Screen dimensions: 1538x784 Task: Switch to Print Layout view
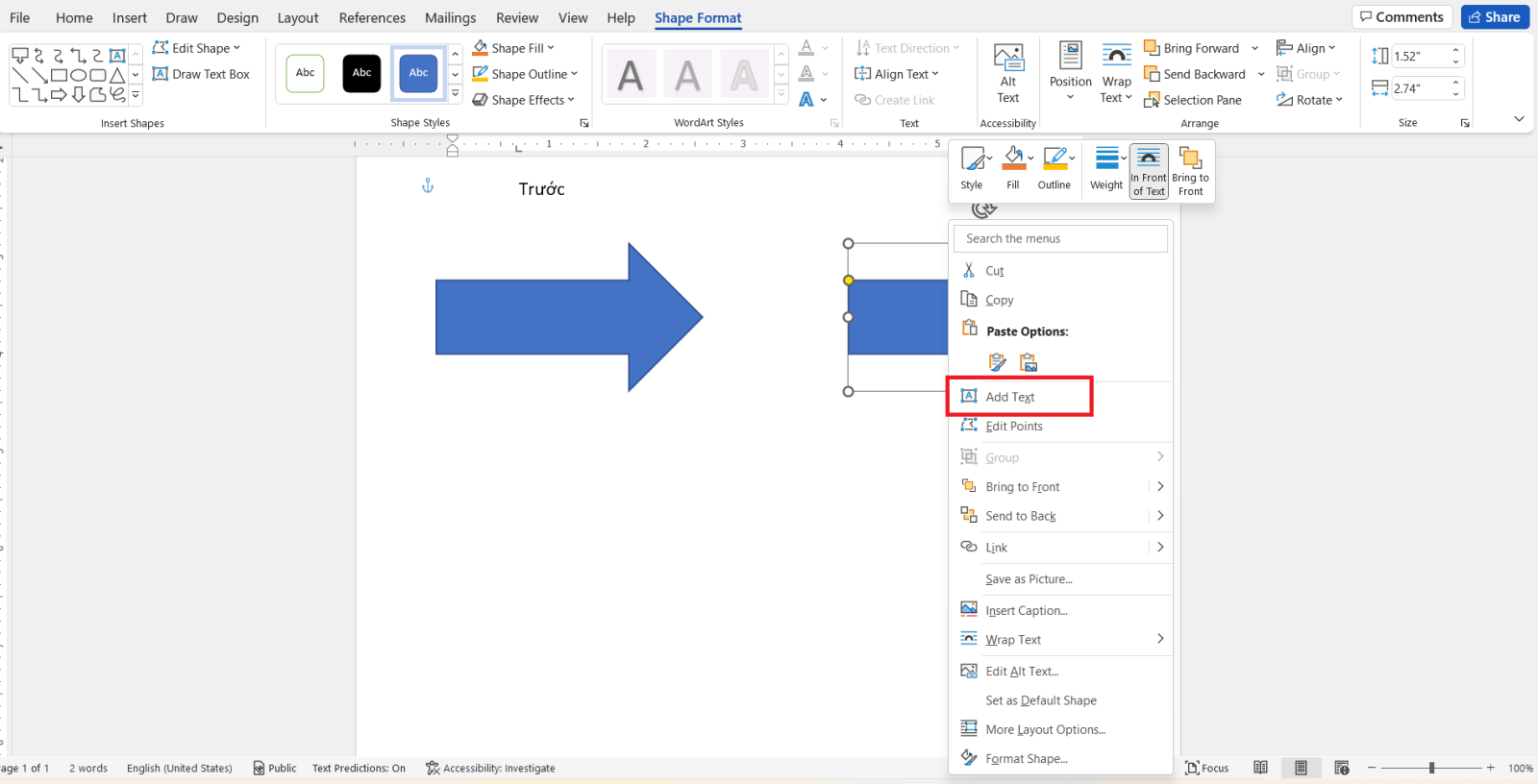coord(1301,768)
